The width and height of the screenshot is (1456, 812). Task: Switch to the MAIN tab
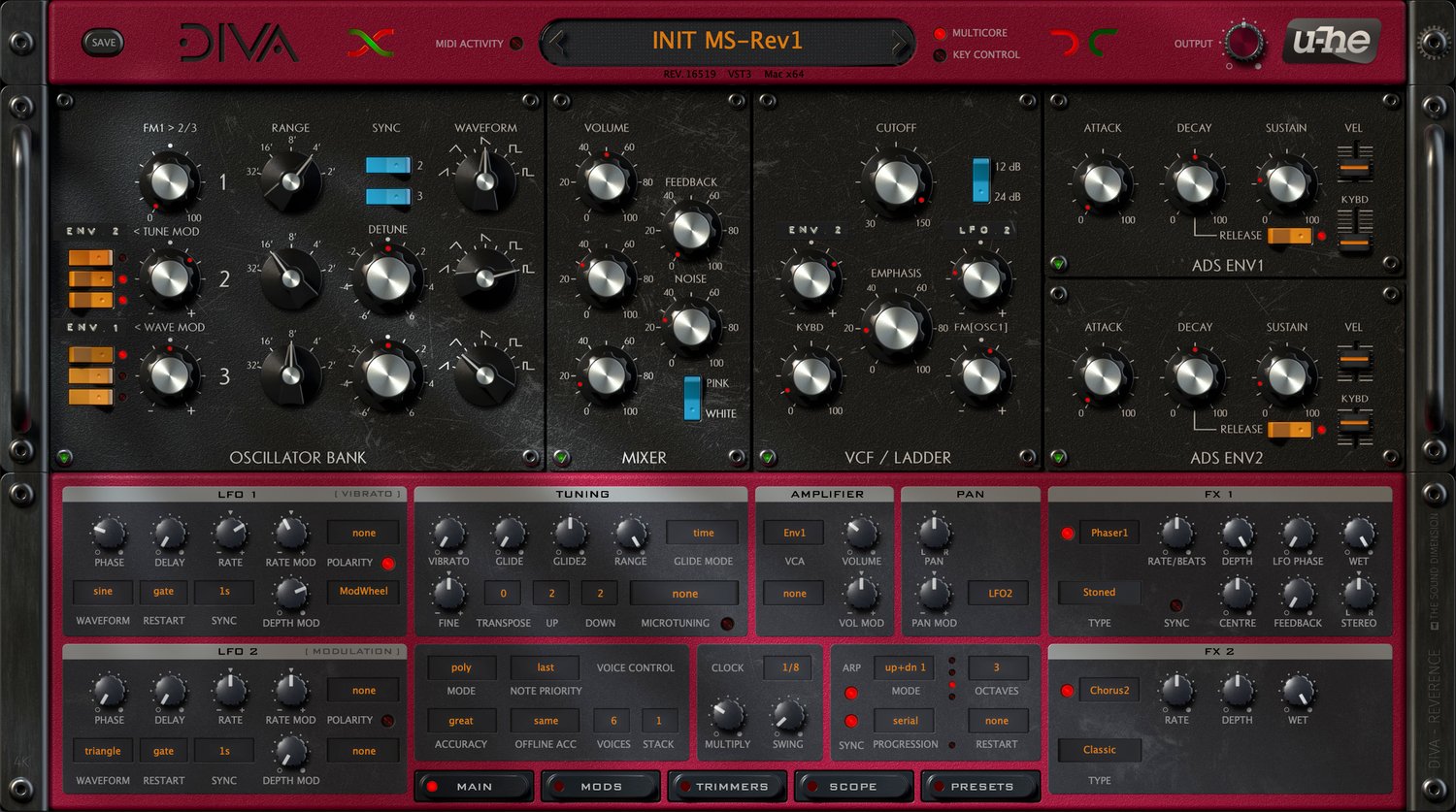point(474,787)
